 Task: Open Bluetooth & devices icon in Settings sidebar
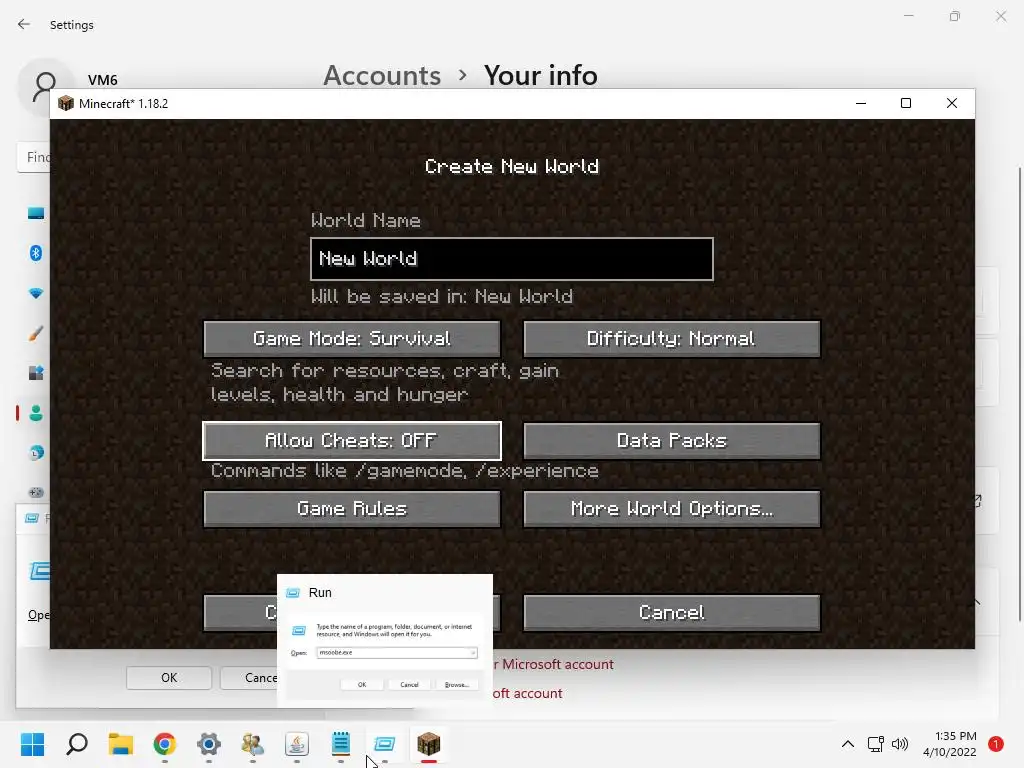[36, 253]
